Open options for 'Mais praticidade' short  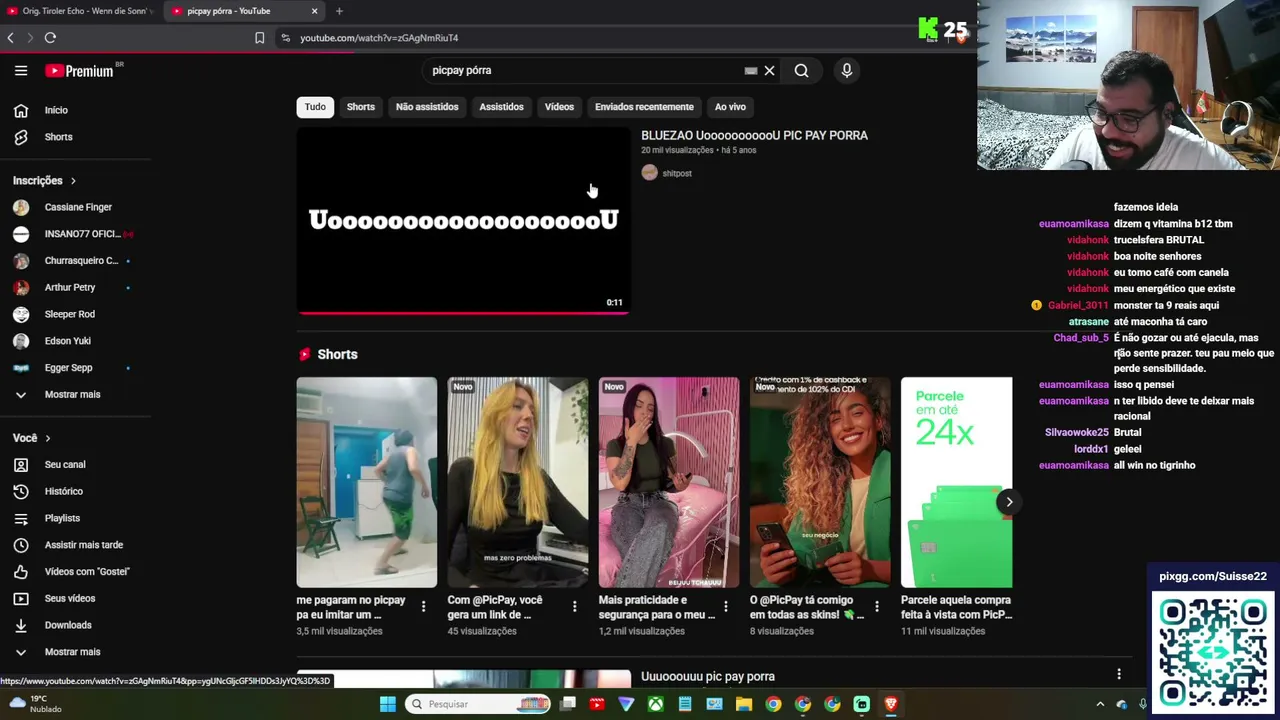(725, 607)
